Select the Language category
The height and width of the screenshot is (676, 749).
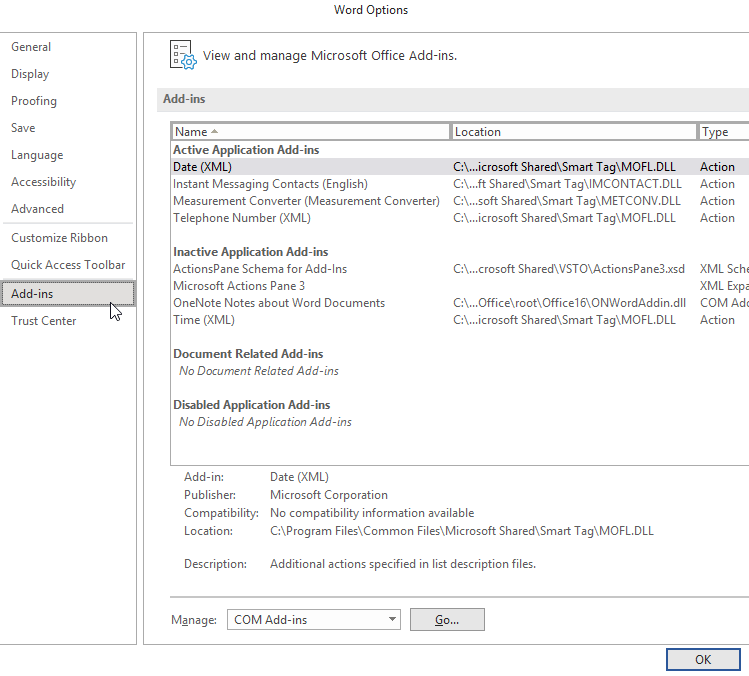pyautogui.click(x=37, y=155)
